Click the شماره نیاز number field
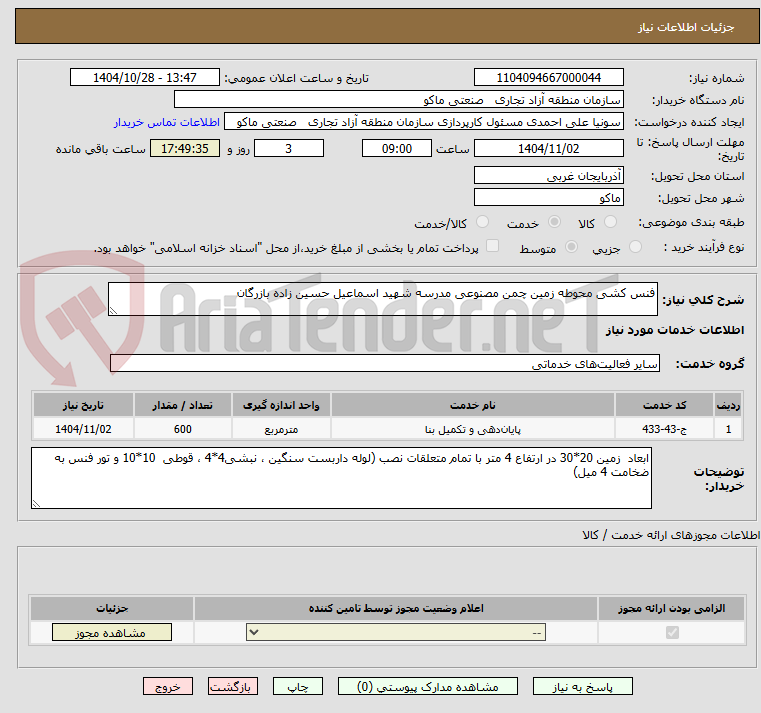The height and width of the screenshot is (713, 761). pyautogui.click(x=549, y=78)
